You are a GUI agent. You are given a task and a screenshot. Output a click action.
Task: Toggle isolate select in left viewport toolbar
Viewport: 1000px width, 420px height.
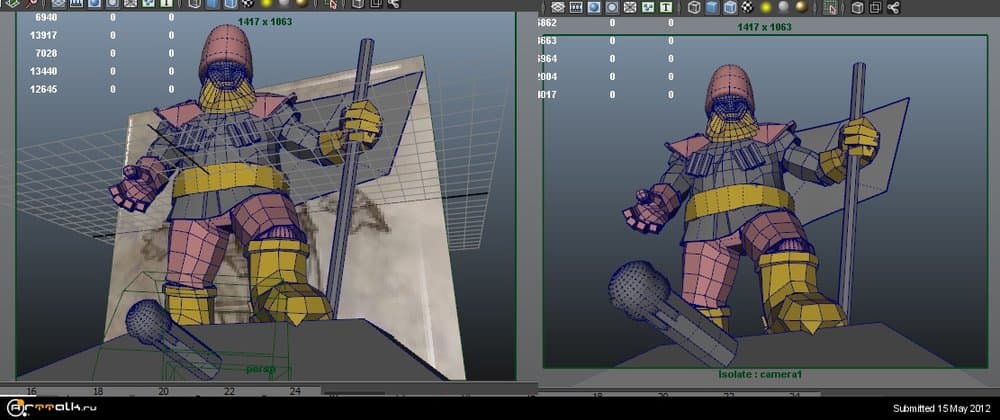pyautogui.click(x=329, y=4)
